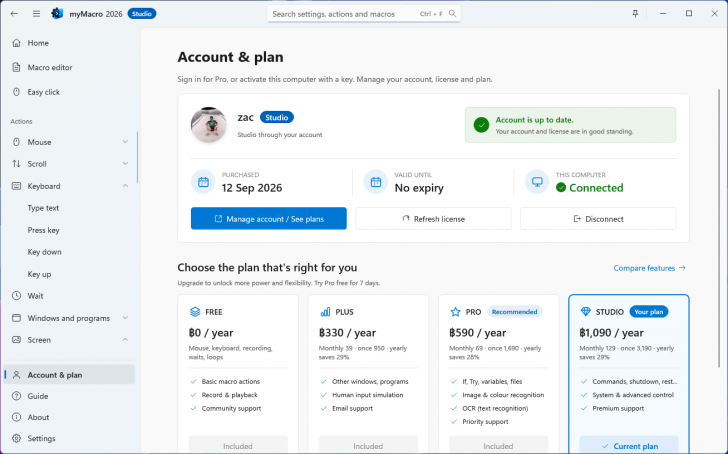728x454 pixels.
Task: Click the Your plan badge on STUDIO
Action: (649, 312)
